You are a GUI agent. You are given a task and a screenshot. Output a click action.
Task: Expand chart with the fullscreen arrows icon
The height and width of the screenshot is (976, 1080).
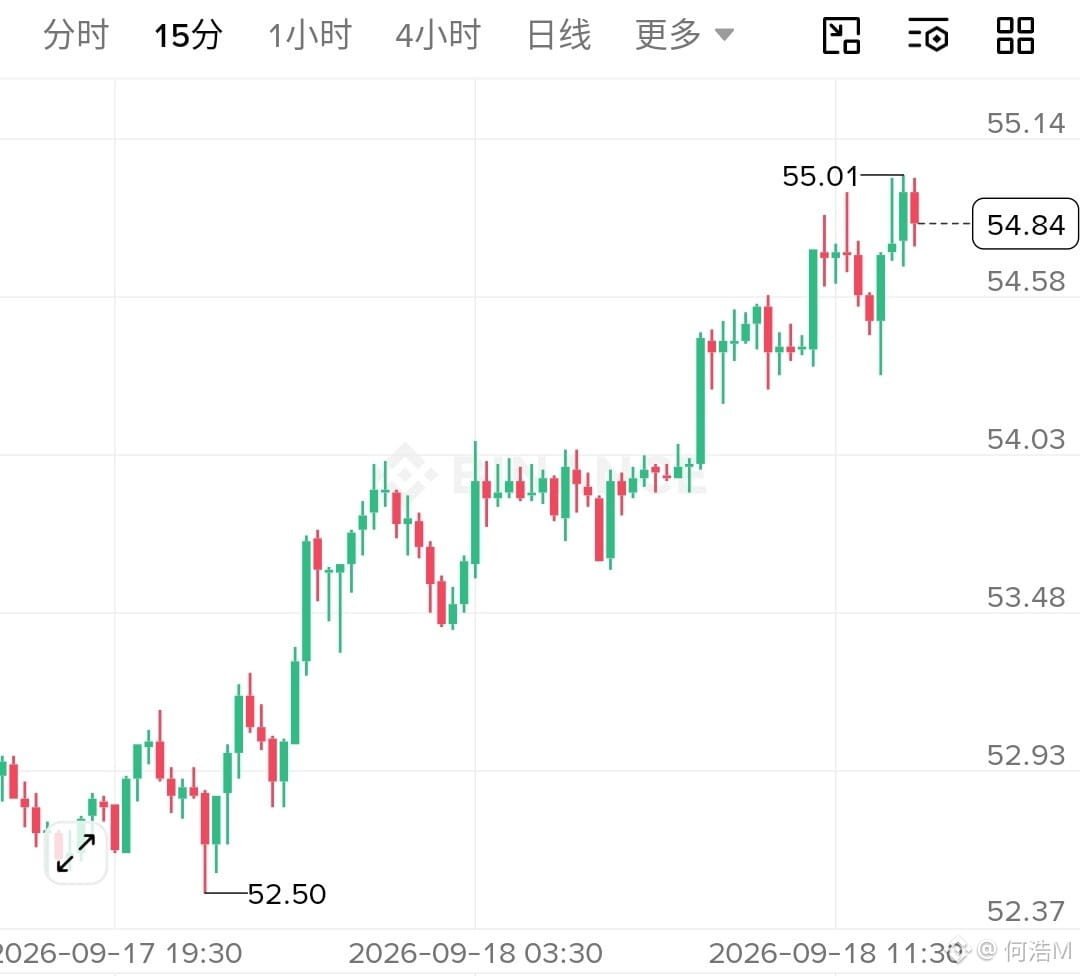click(x=76, y=853)
